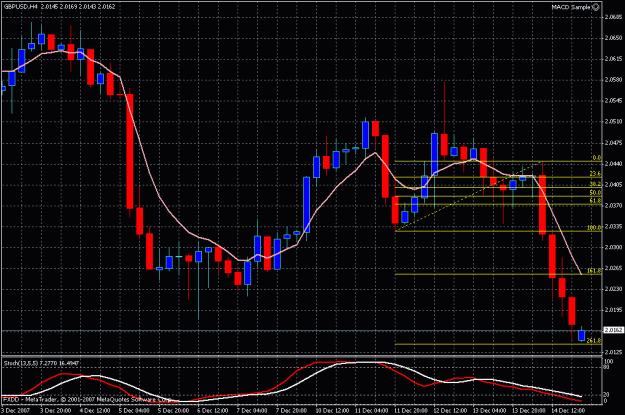Click the 11 Dec 04:00 time label

click(371, 410)
